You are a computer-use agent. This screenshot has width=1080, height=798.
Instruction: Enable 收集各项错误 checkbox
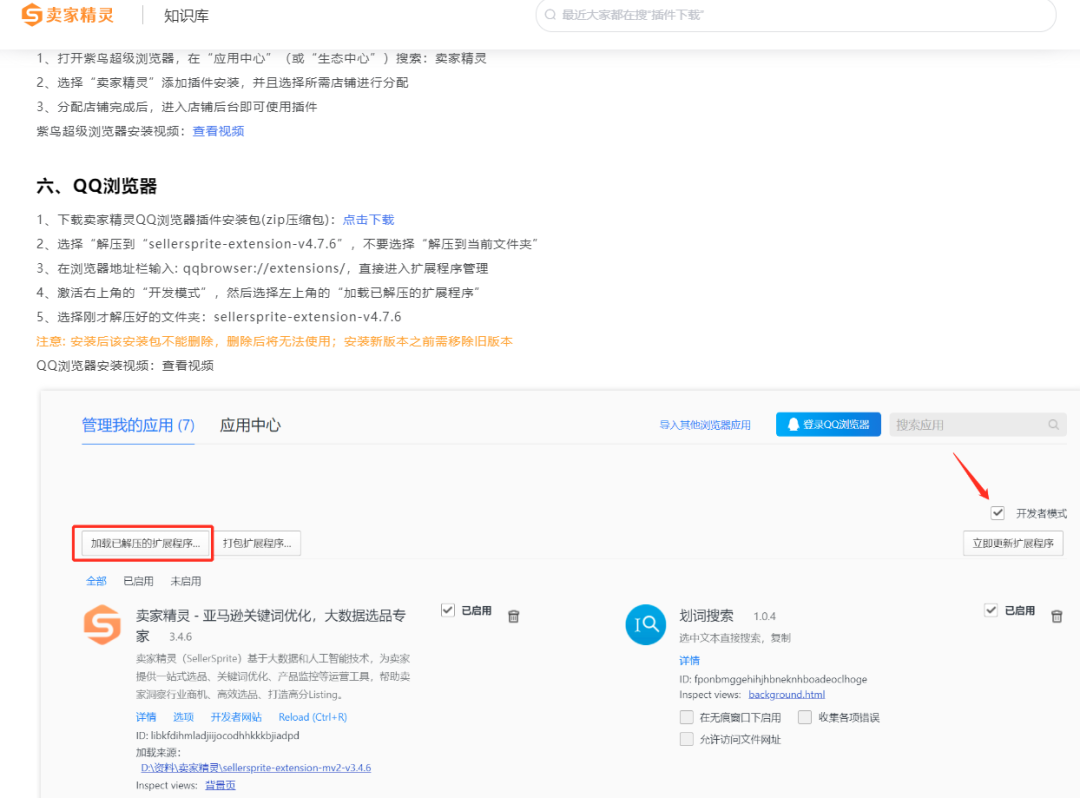(x=804, y=717)
